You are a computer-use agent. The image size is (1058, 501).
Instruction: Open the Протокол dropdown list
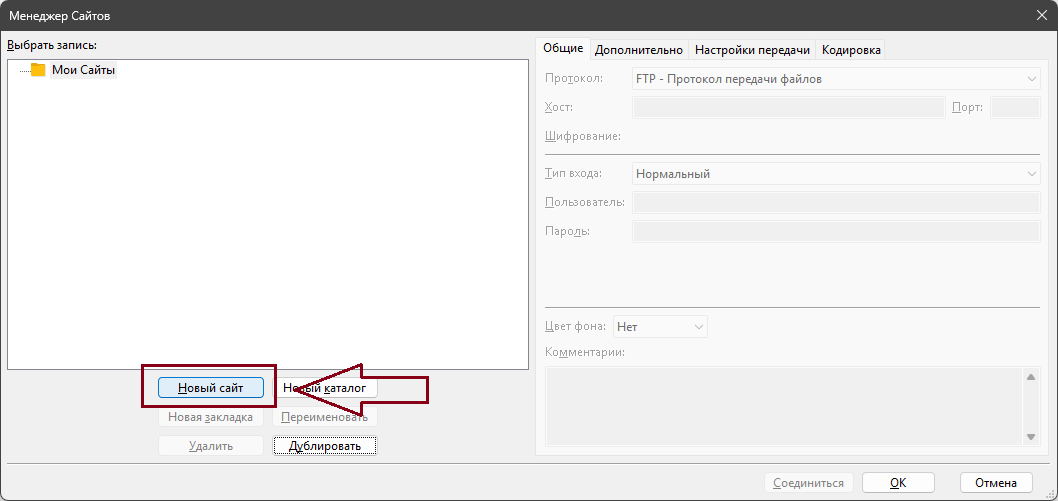836,79
